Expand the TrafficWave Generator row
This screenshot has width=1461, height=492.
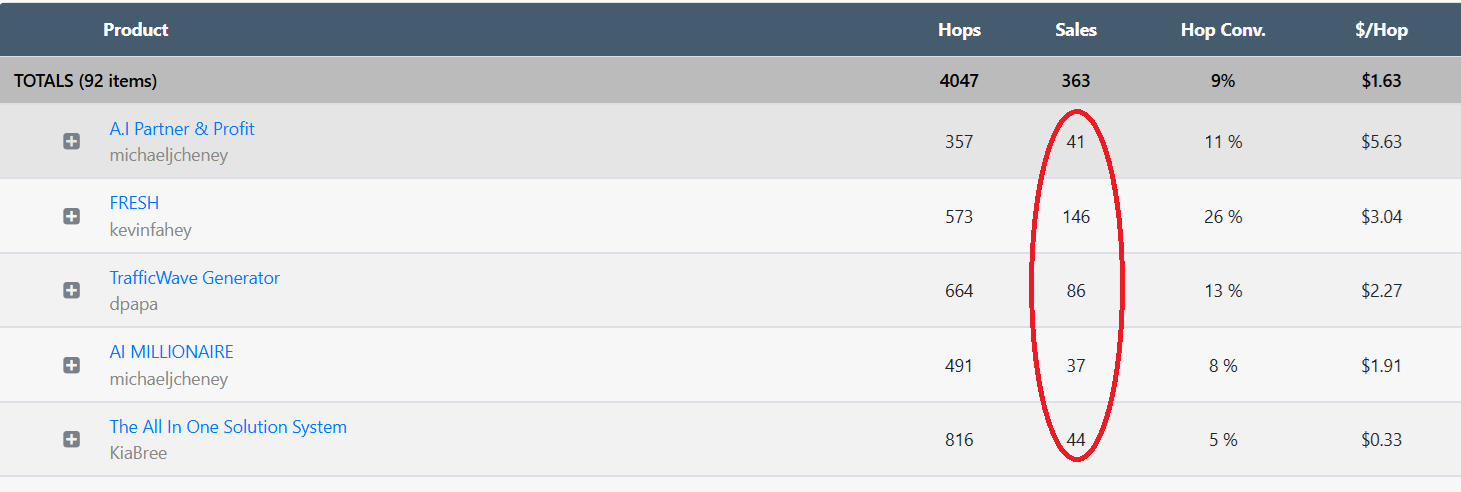[71, 290]
